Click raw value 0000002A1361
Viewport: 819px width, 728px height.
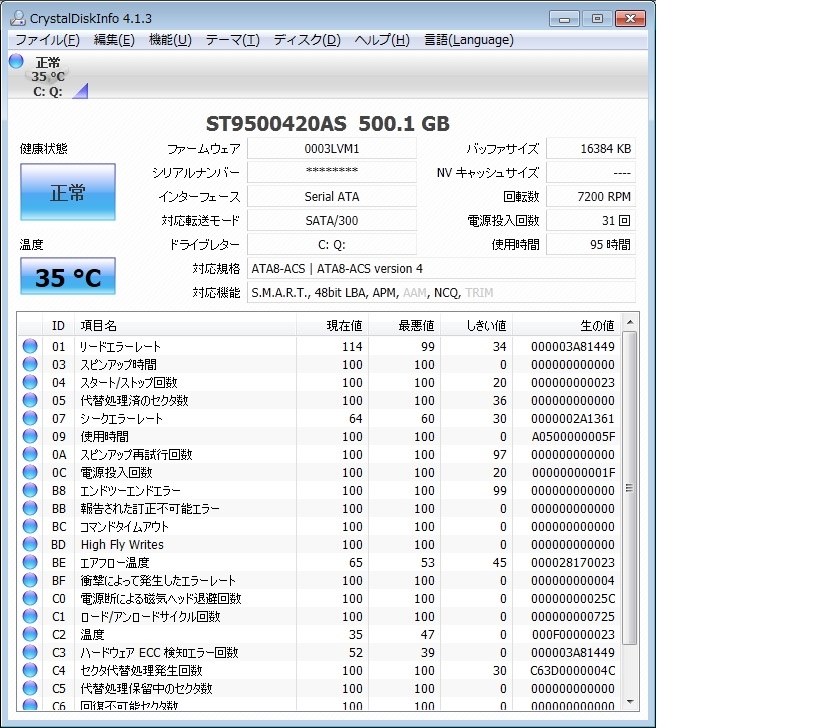click(x=573, y=418)
